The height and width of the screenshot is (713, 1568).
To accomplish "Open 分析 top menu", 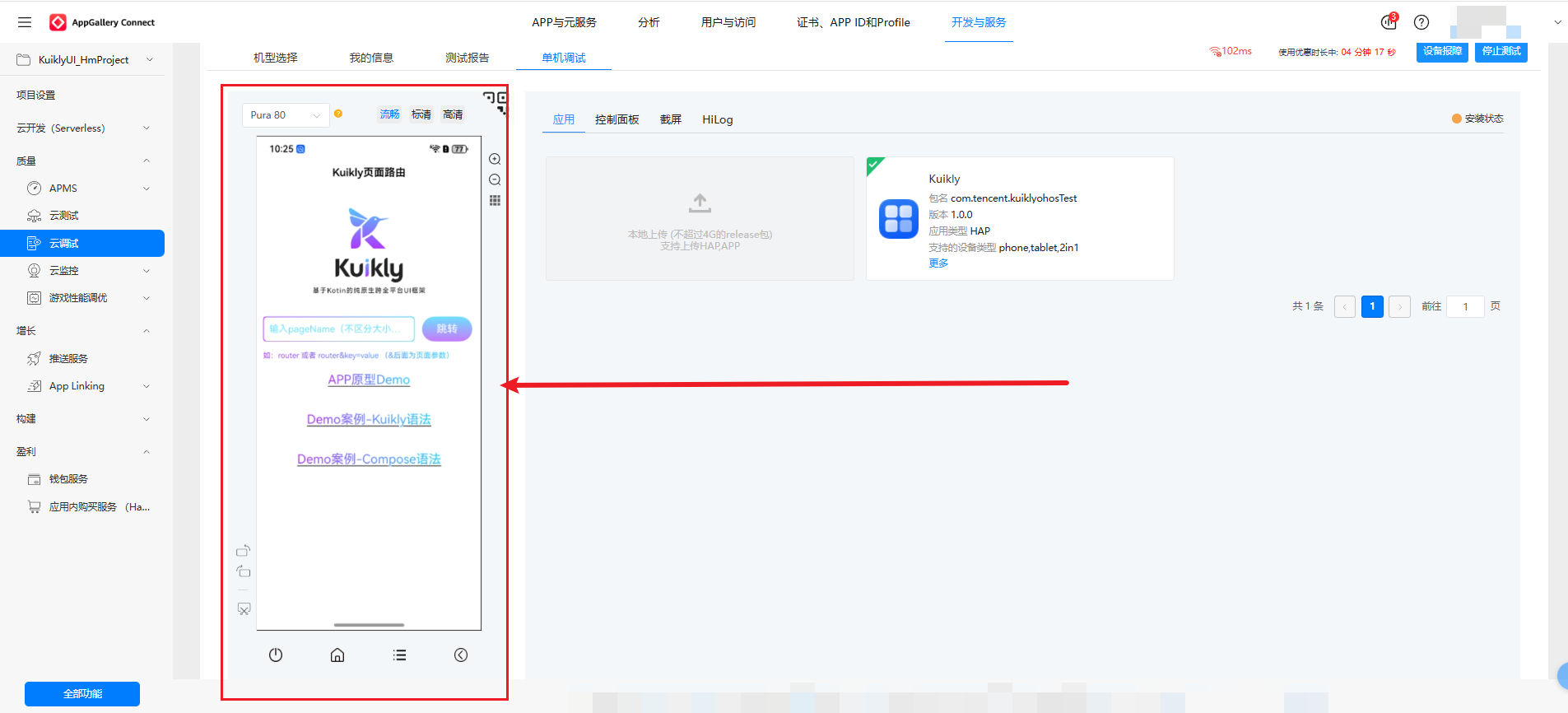I will (x=649, y=22).
